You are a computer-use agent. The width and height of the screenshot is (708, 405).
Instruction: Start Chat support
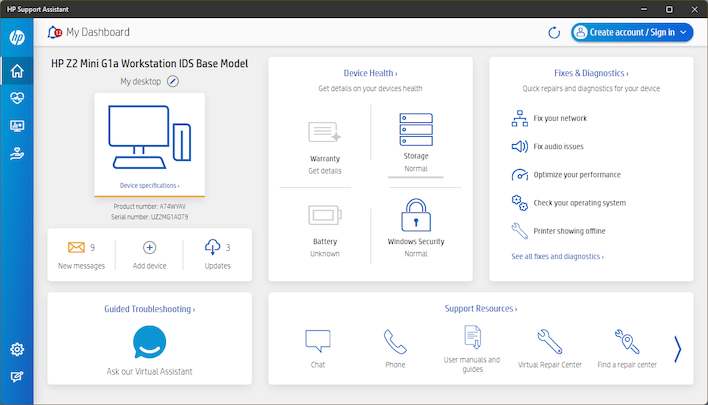click(x=318, y=343)
